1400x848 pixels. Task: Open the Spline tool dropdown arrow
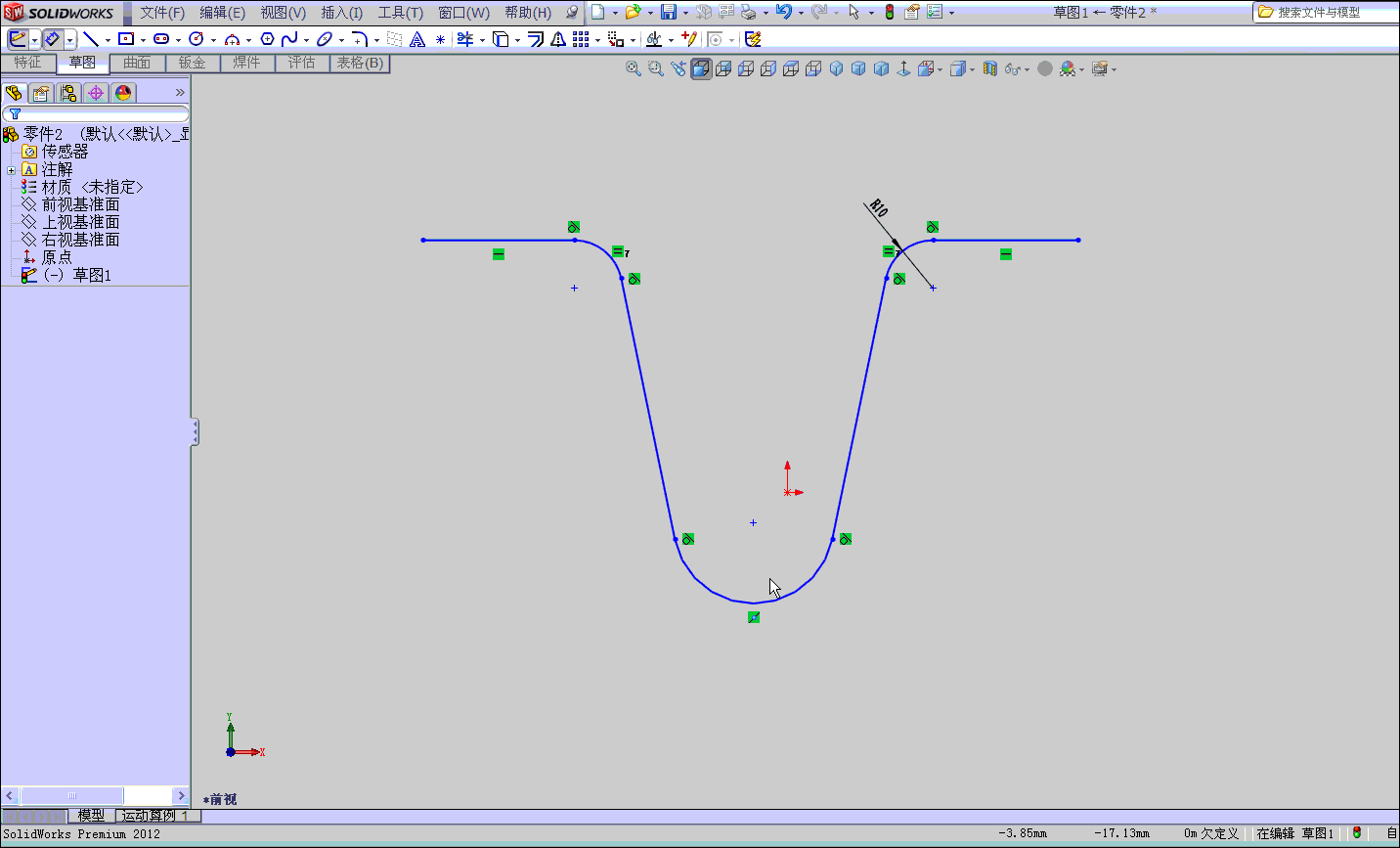pos(306,40)
